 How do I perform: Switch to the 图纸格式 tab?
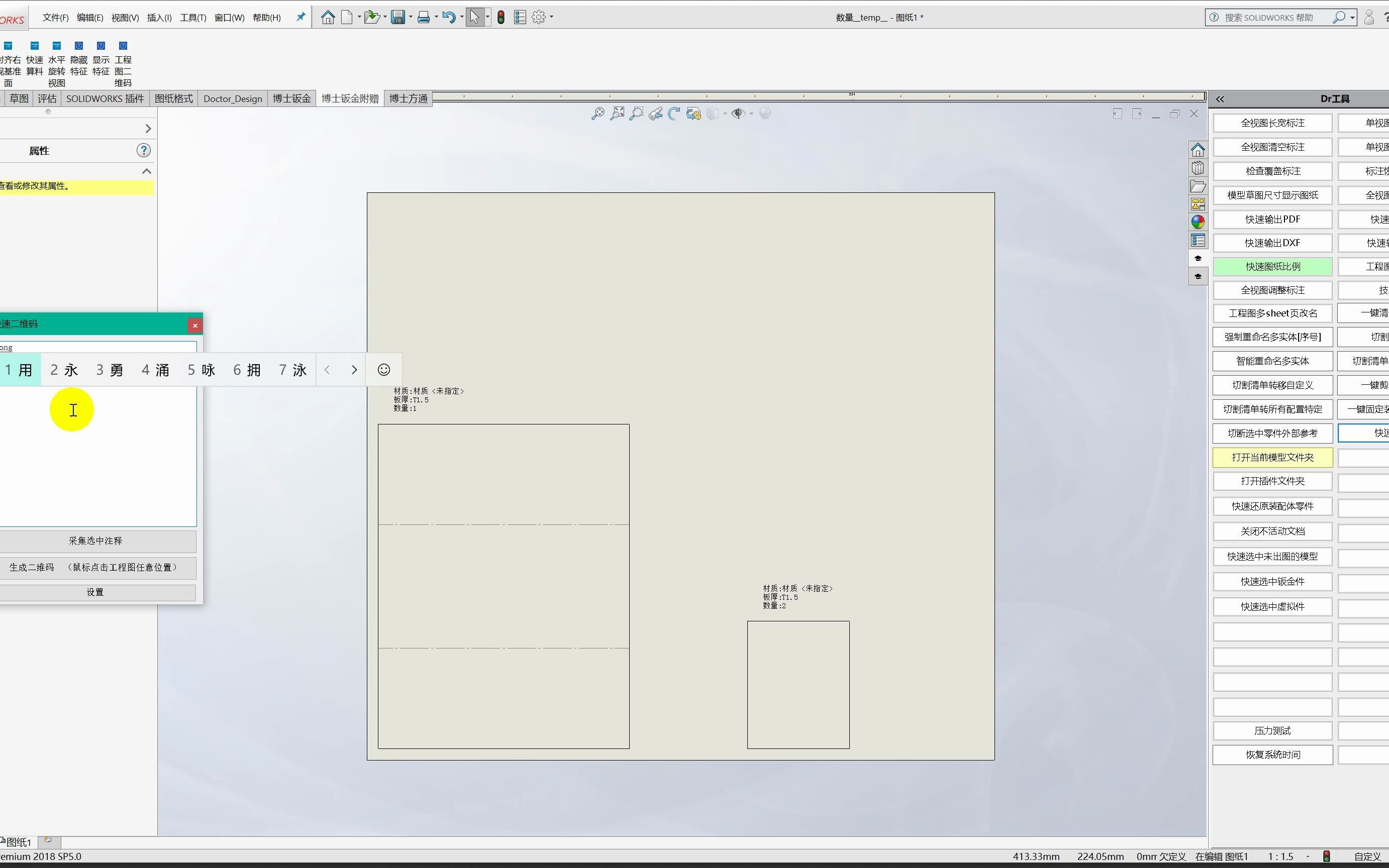[173, 99]
